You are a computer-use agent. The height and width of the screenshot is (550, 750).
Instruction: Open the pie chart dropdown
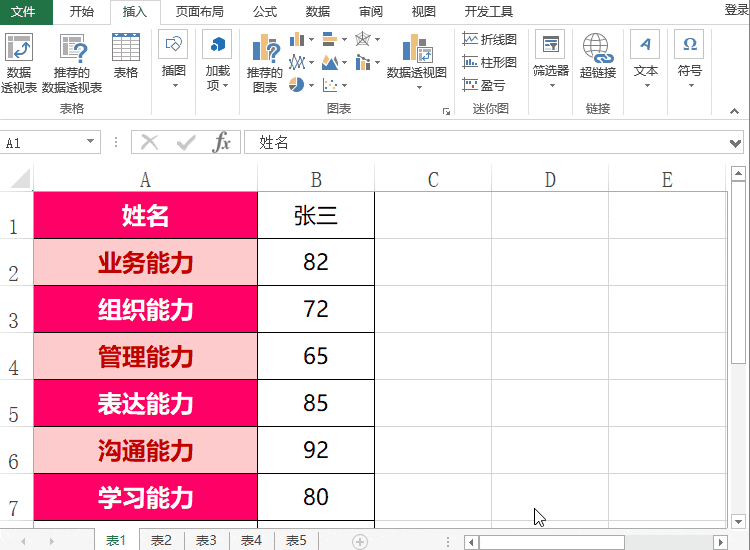pos(311,85)
